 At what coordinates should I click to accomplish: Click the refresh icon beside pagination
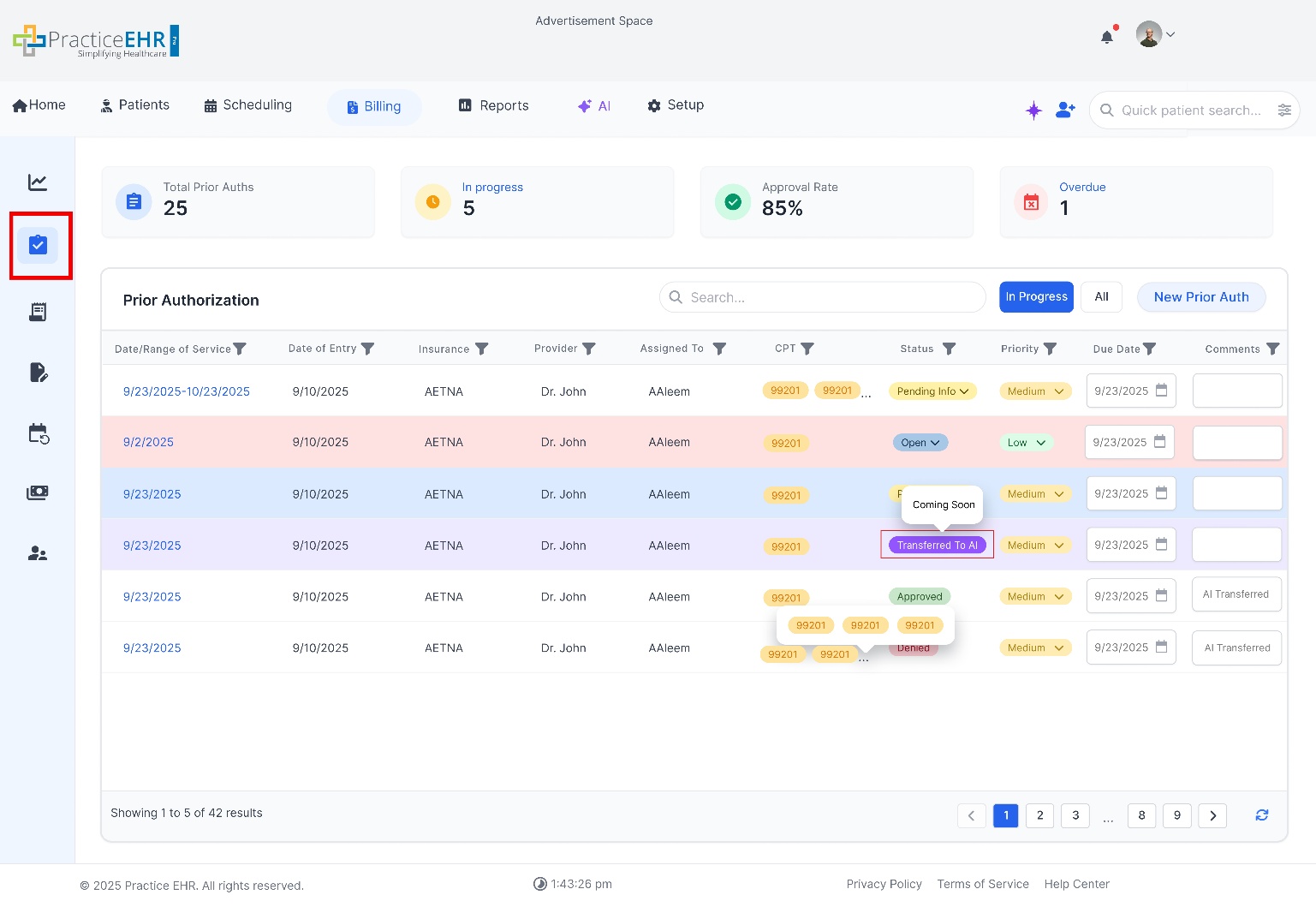click(1261, 815)
